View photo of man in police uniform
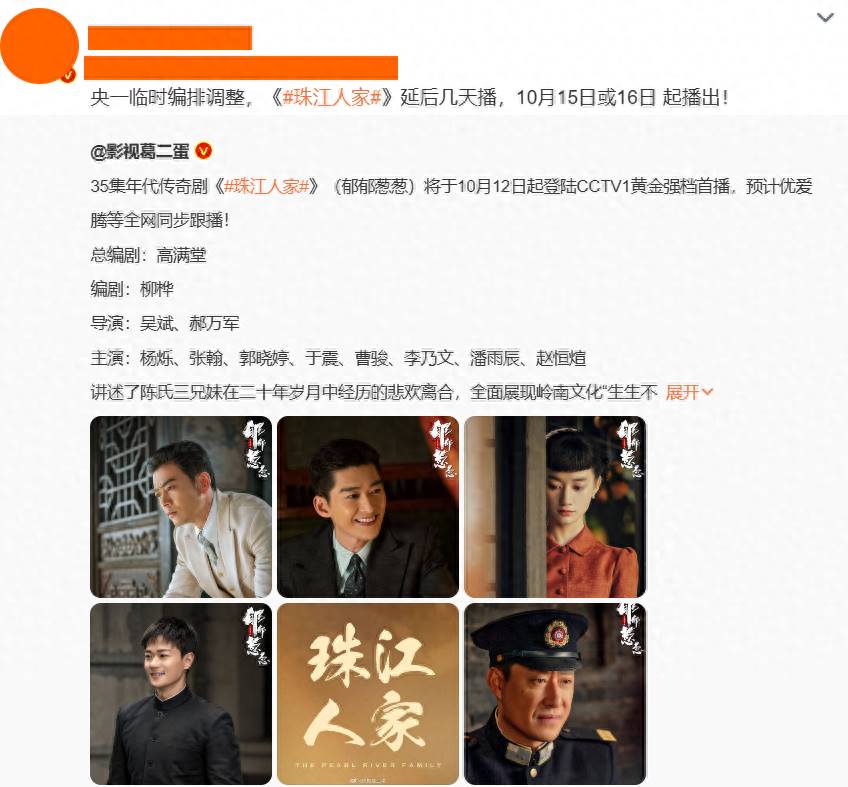Viewport: 848px width, 787px height. (555, 694)
